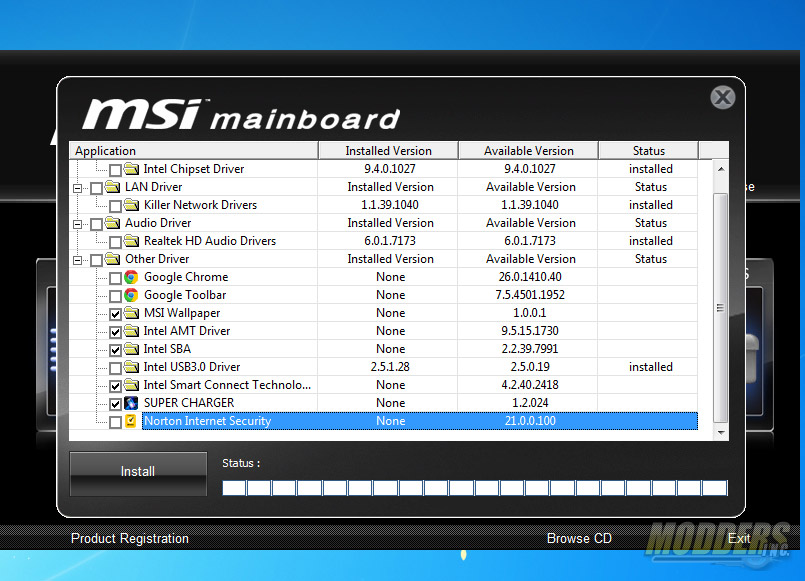Image resolution: width=805 pixels, height=581 pixels.
Task: Click the Audio Driver folder icon
Action: click(113, 222)
